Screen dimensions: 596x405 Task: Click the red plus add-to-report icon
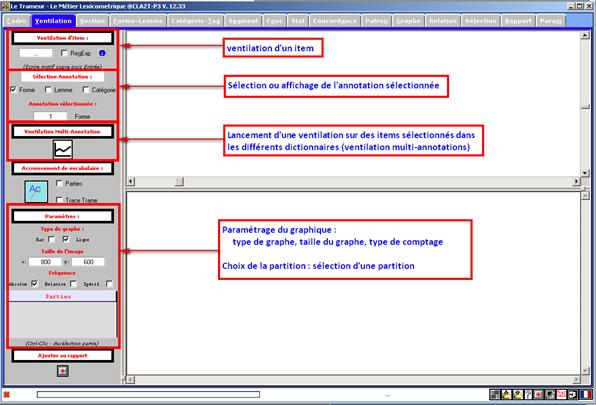63,371
